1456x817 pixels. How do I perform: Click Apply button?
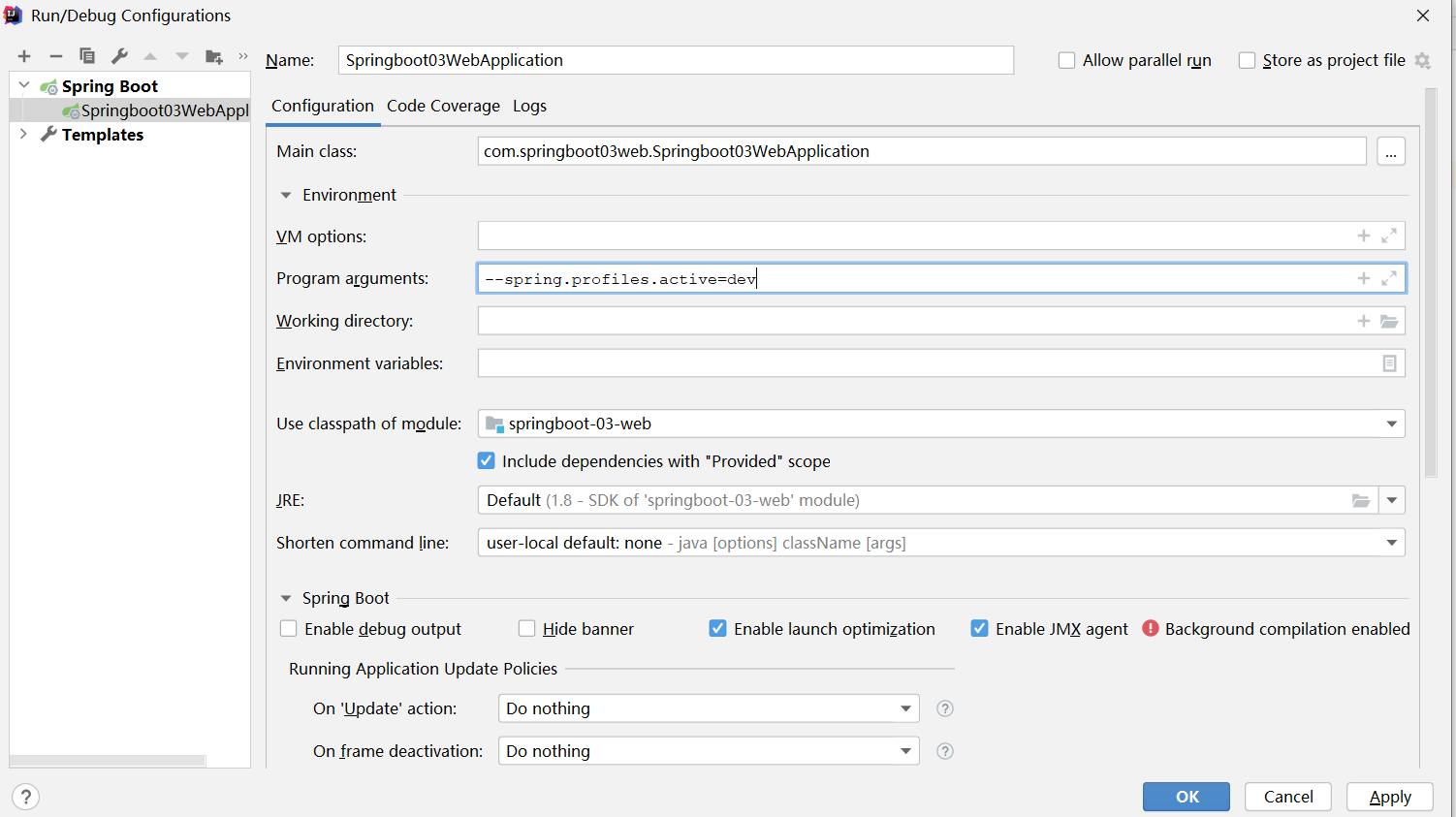click(x=1390, y=797)
